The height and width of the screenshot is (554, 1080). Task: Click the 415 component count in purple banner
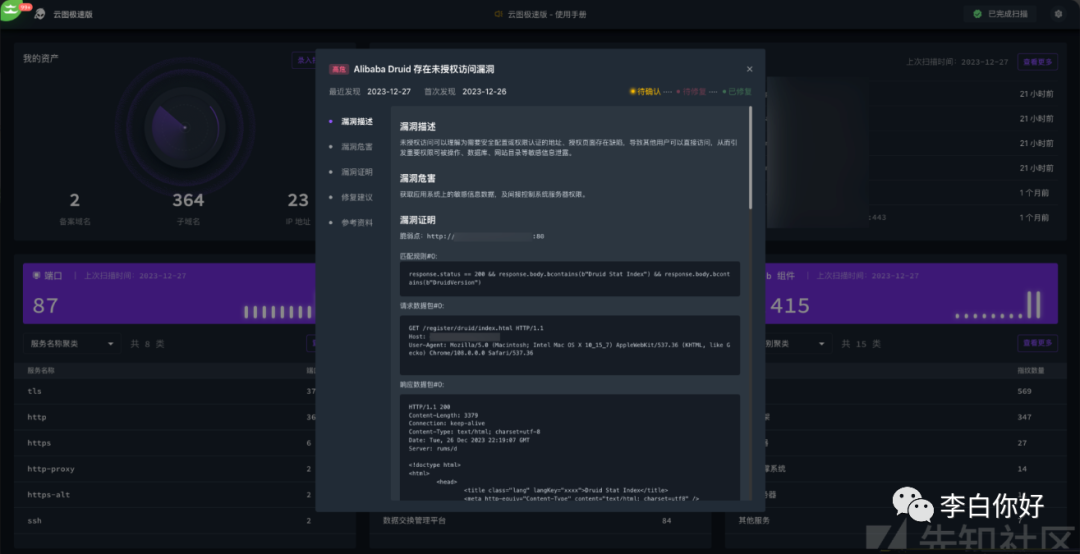point(789,305)
